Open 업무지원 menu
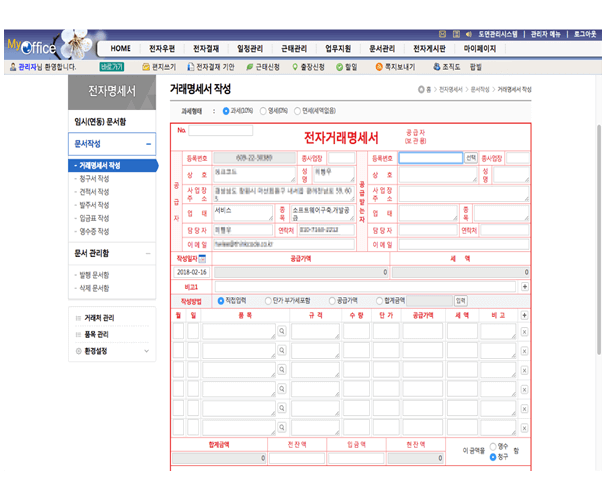The width and height of the screenshot is (605, 500). click(338, 49)
